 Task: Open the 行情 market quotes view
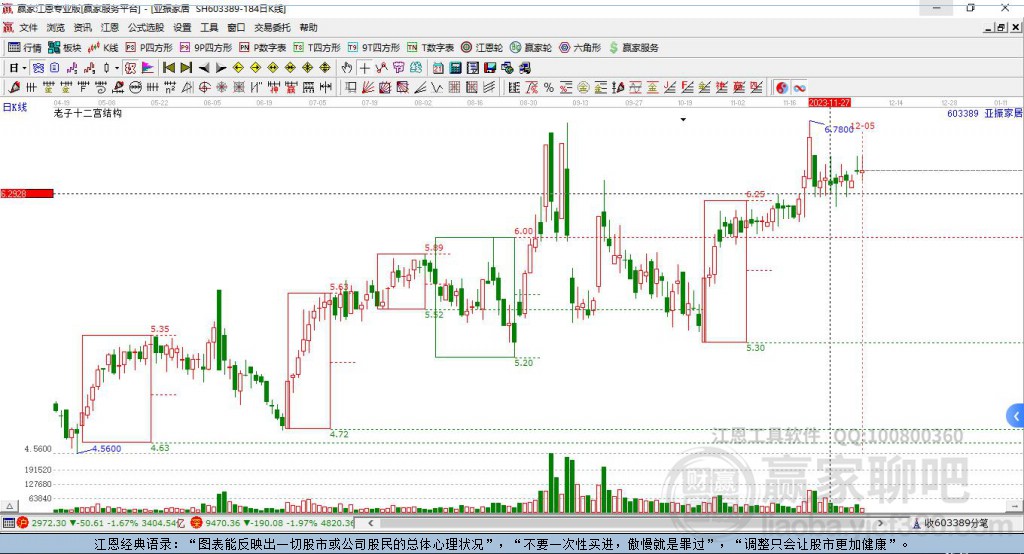point(24,48)
